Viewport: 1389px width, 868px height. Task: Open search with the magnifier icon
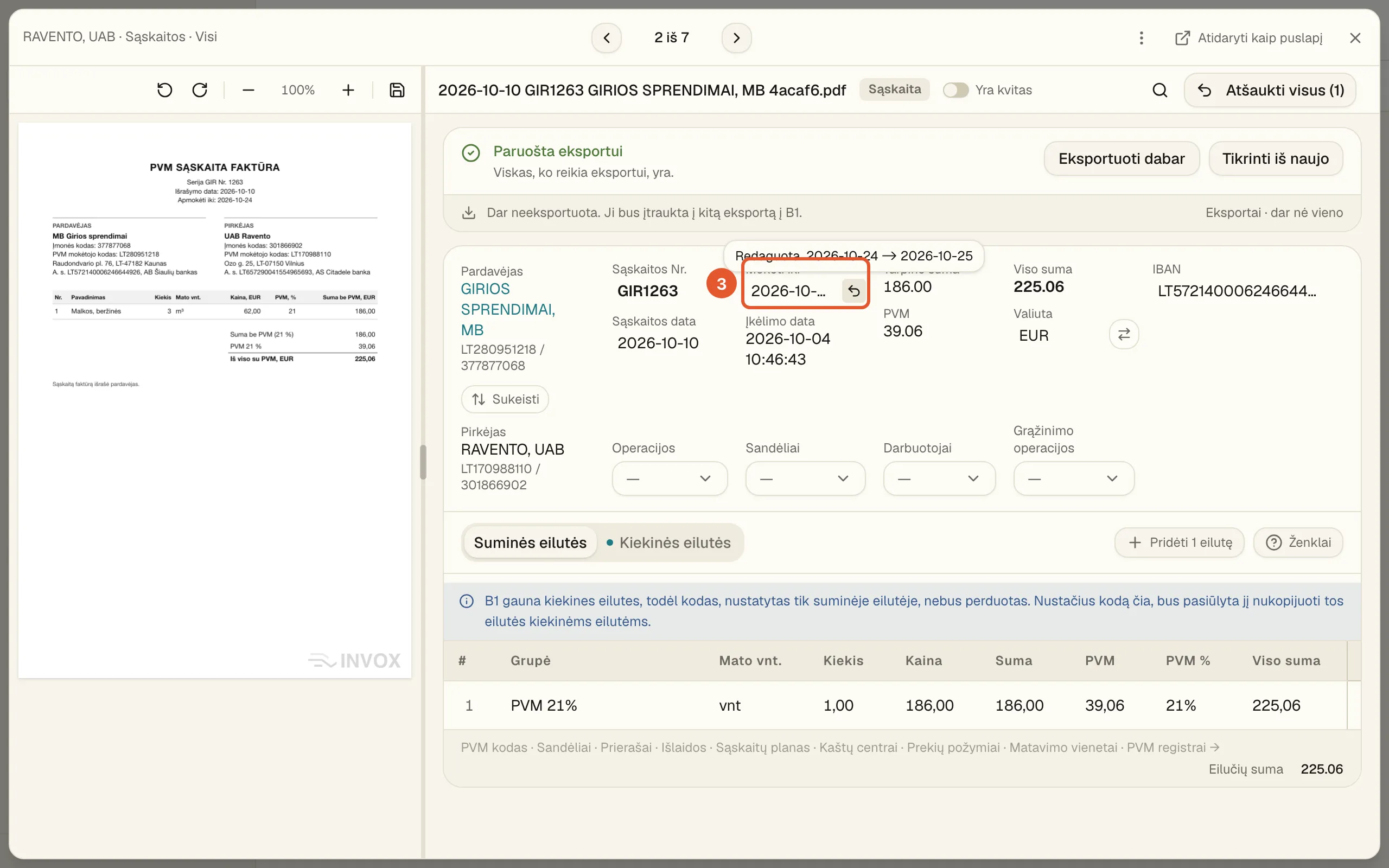click(x=1159, y=90)
